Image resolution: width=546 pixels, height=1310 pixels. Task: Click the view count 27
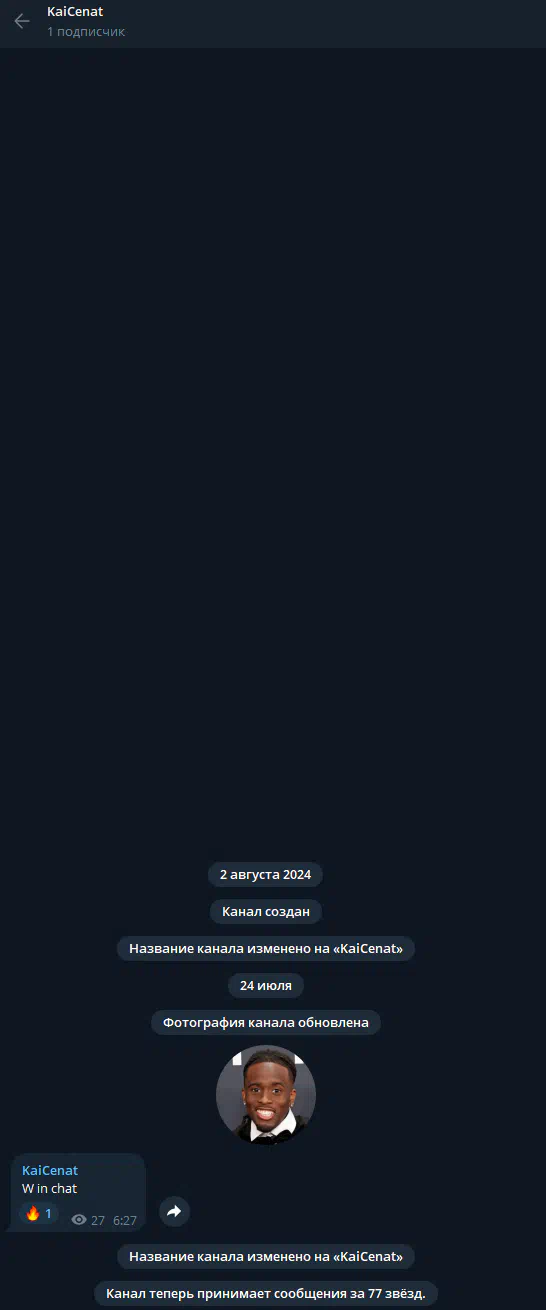tap(98, 1221)
